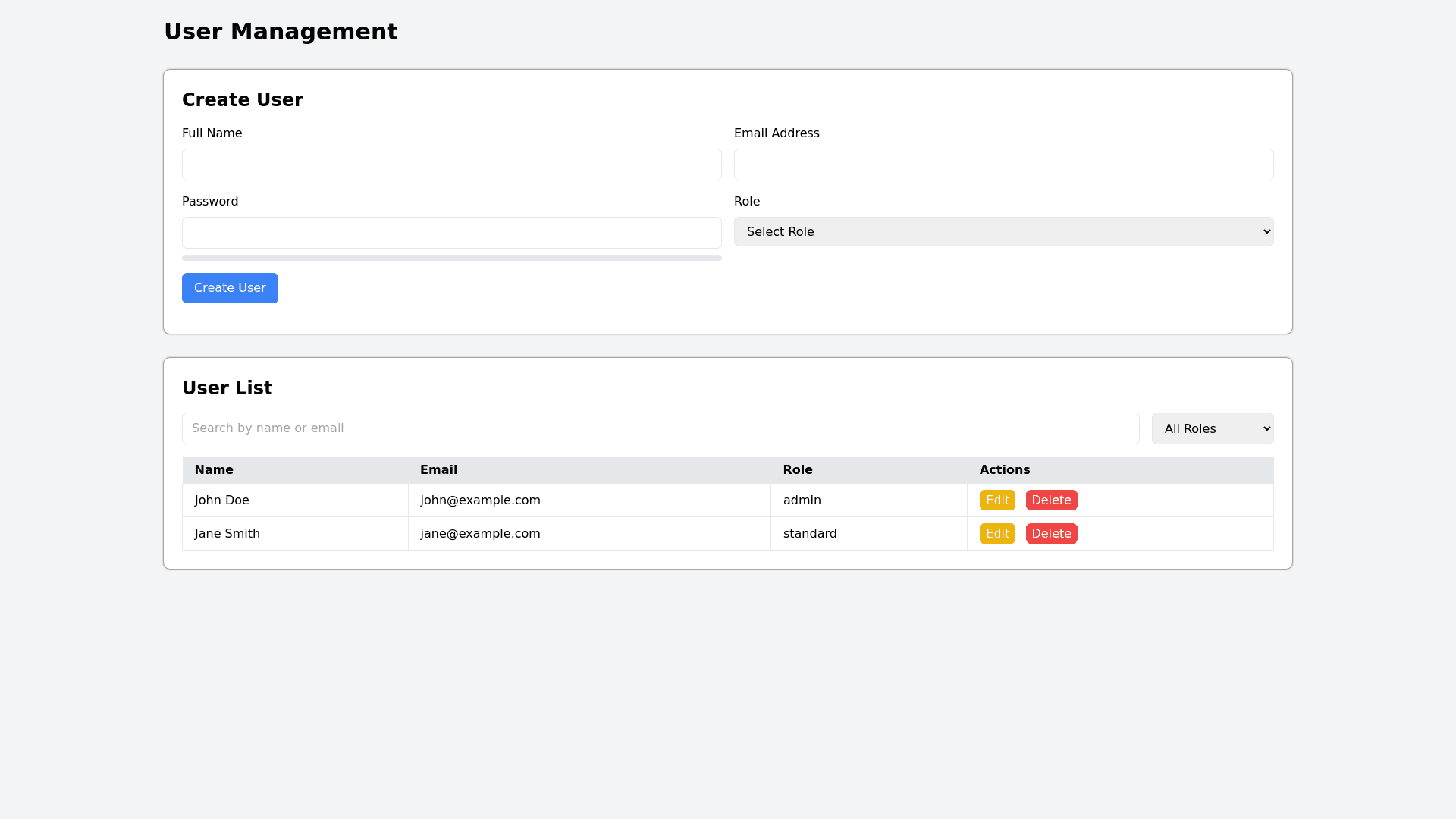Click the Email column header
This screenshot has width=1456, height=819.
438,470
